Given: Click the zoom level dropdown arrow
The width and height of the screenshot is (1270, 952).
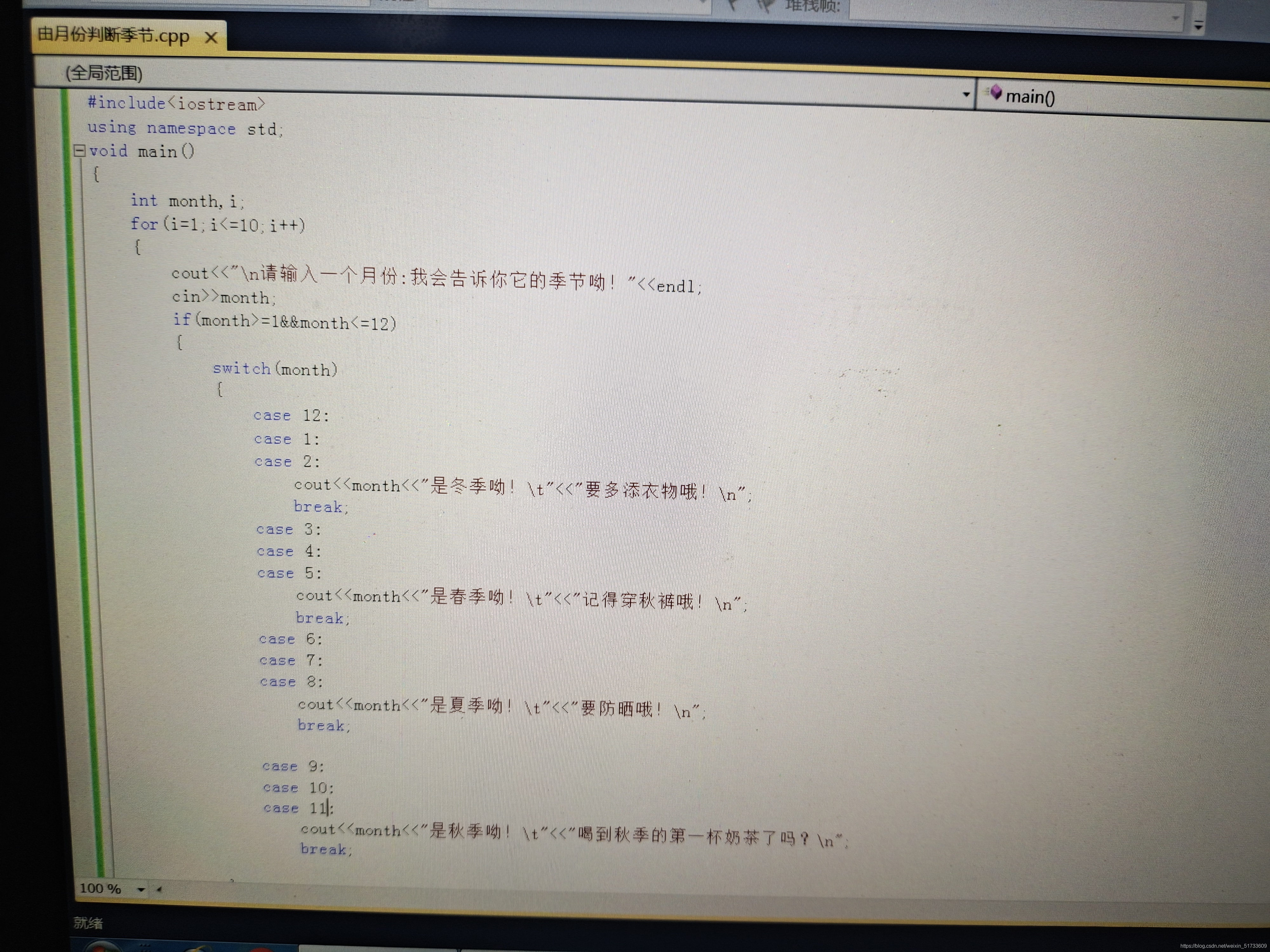Looking at the screenshot, I should pos(141,889).
